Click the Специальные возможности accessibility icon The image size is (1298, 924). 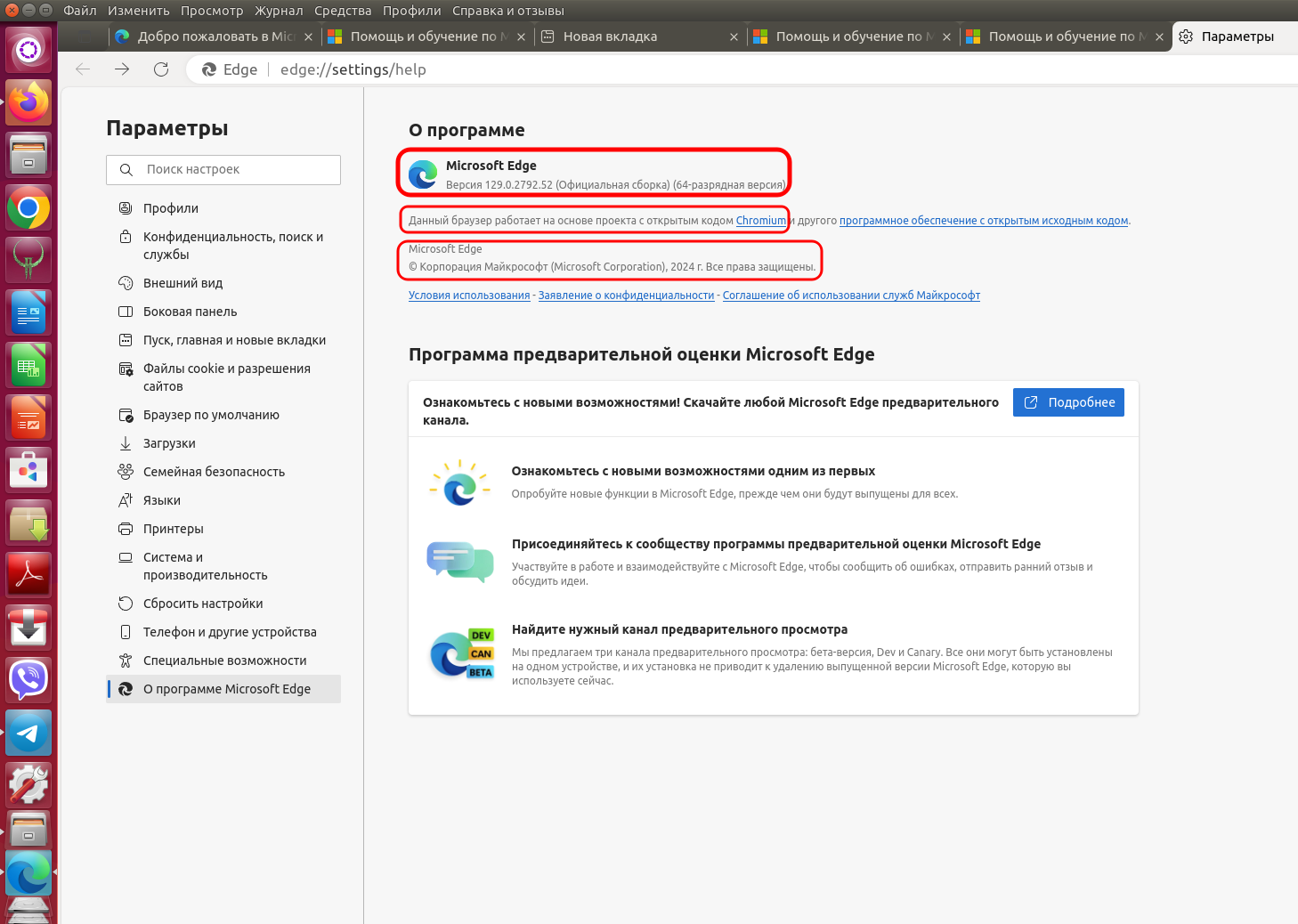click(126, 661)
